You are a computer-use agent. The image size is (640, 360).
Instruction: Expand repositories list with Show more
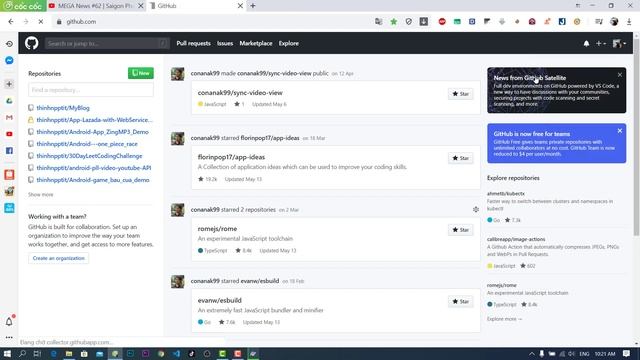click(40, 195)
